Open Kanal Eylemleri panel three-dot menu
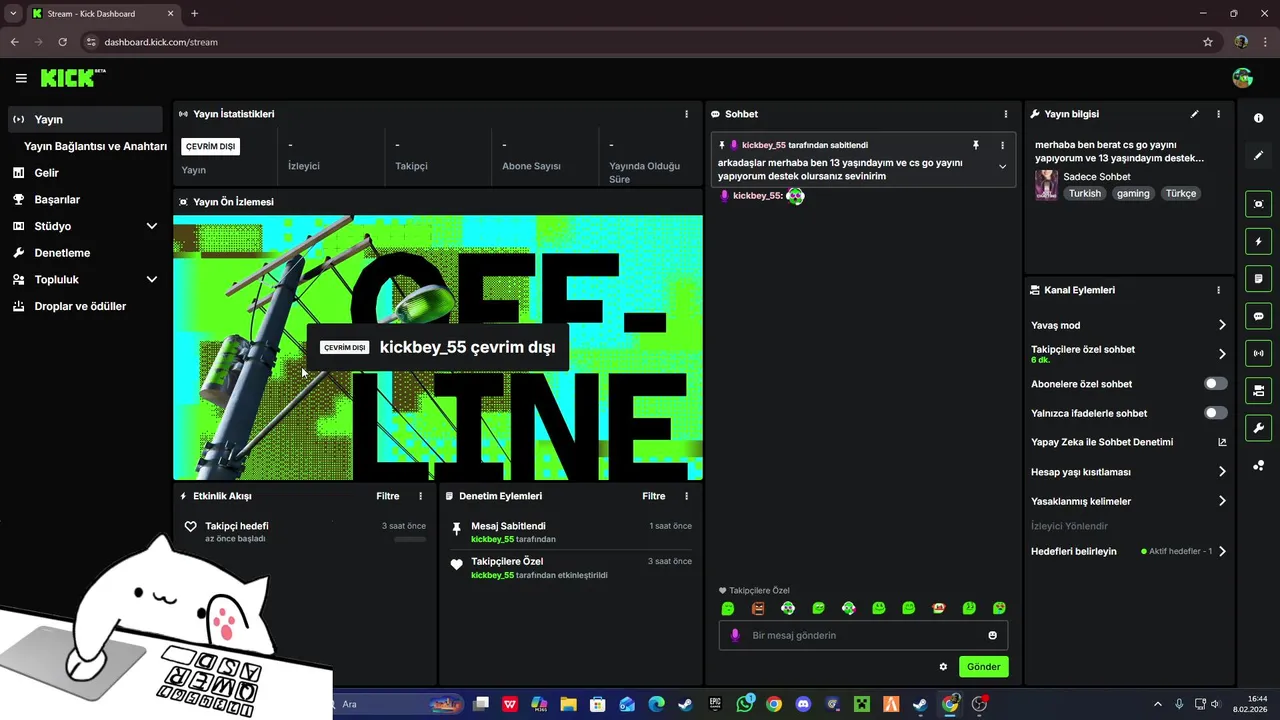This screenshot has height=720, width=1280. pos(1218,290)
